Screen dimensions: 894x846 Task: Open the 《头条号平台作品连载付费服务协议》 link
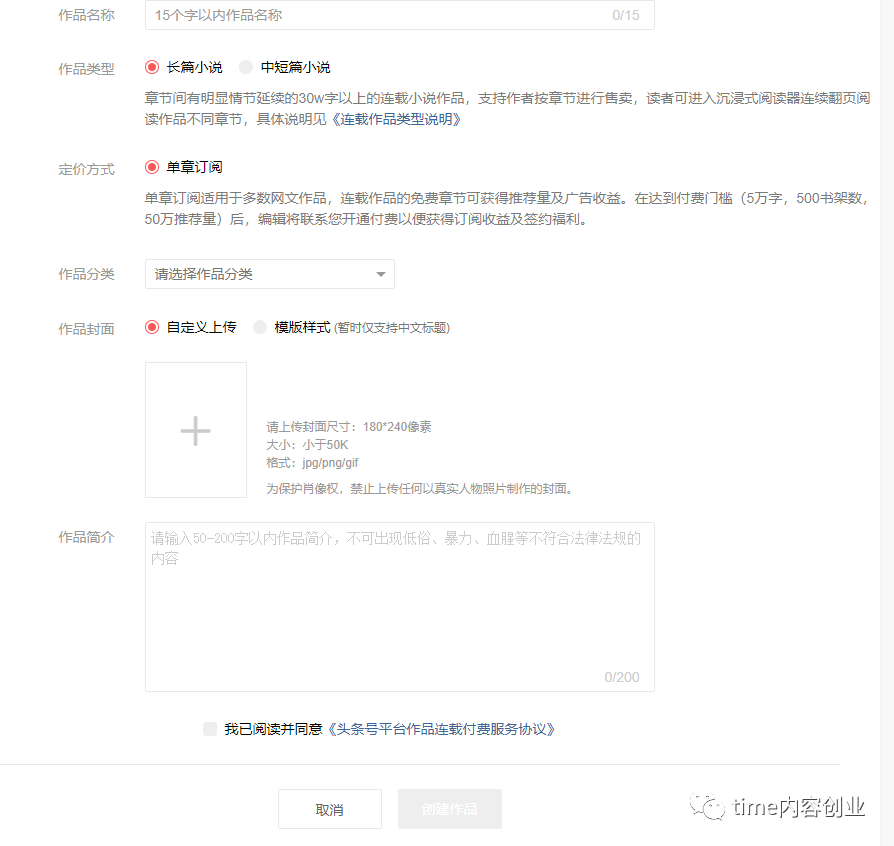(x=441, y=729)
